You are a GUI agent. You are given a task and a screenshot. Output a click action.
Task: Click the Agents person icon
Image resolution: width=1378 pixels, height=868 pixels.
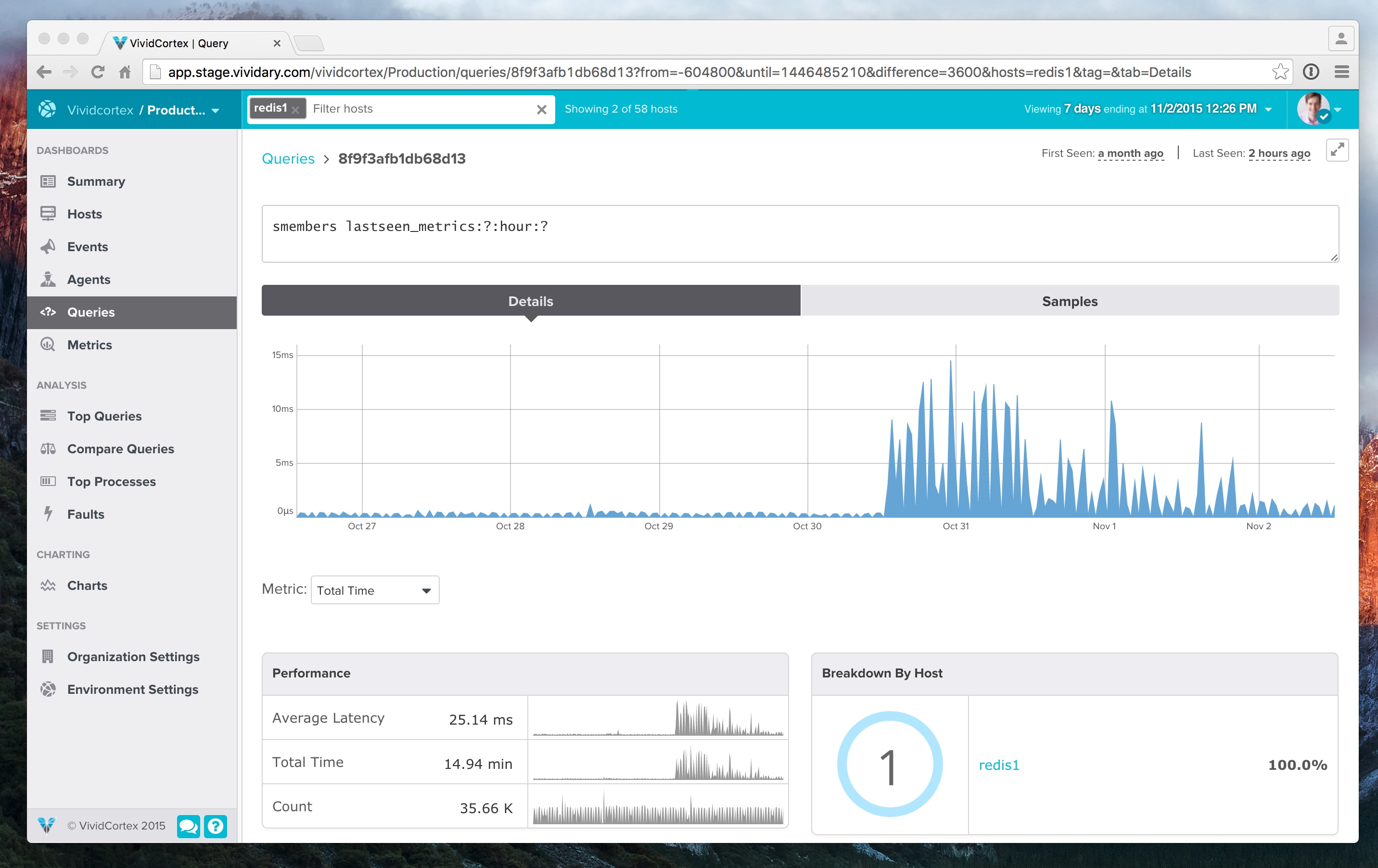(48, 279)
